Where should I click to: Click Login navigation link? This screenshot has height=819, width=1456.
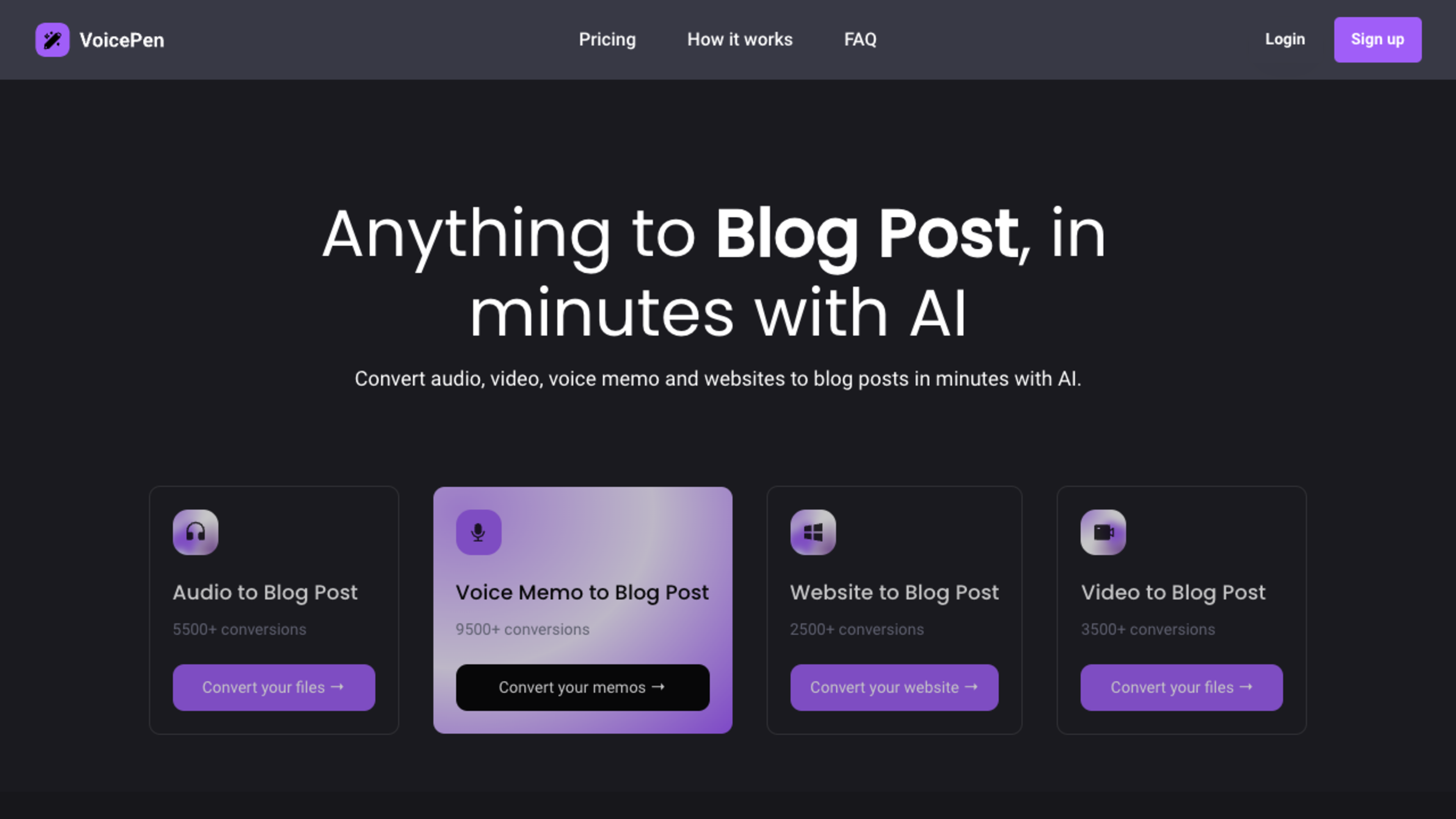point(1285,39)
